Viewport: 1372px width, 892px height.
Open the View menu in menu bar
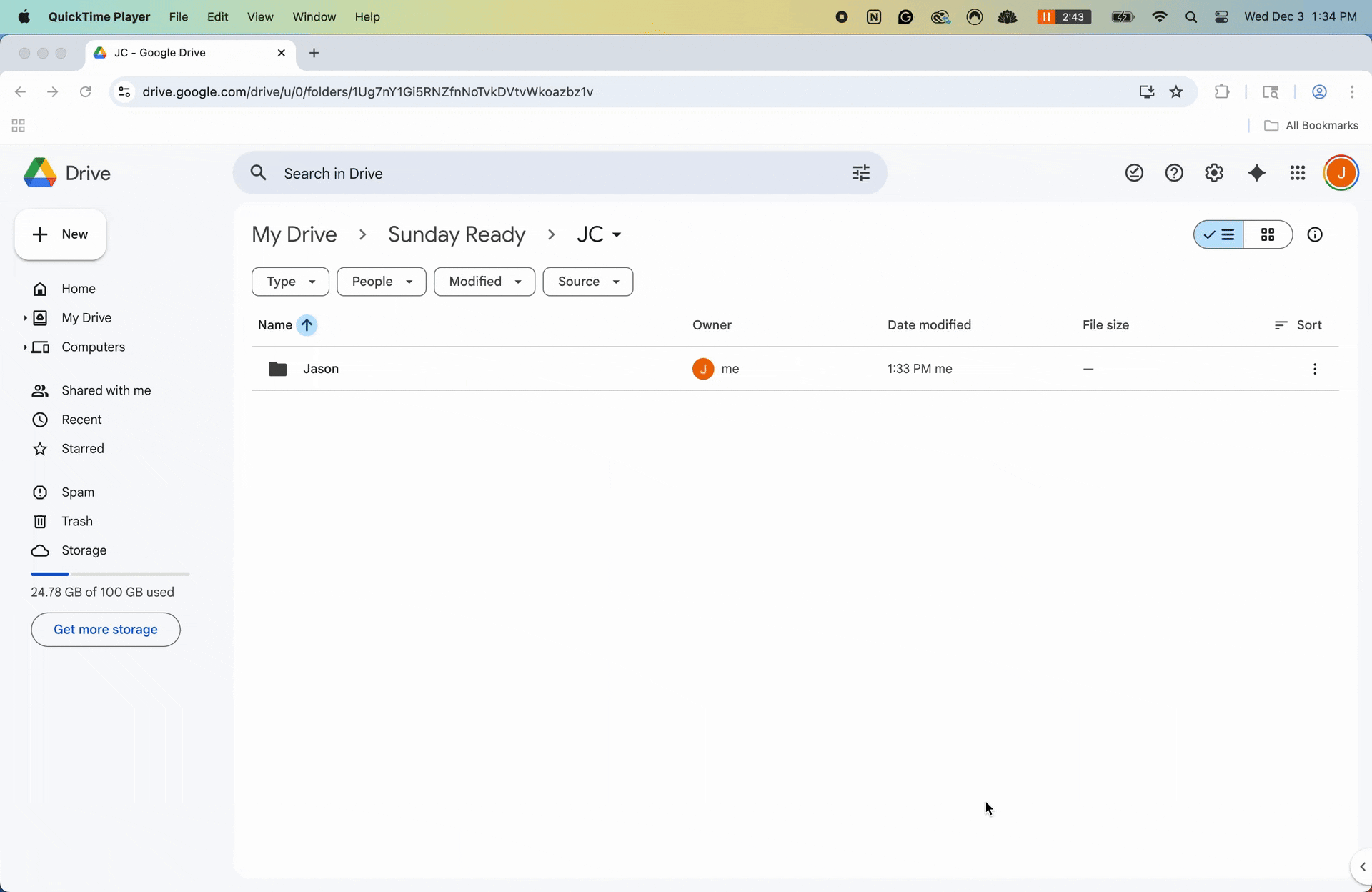click(x=260, y=16)
